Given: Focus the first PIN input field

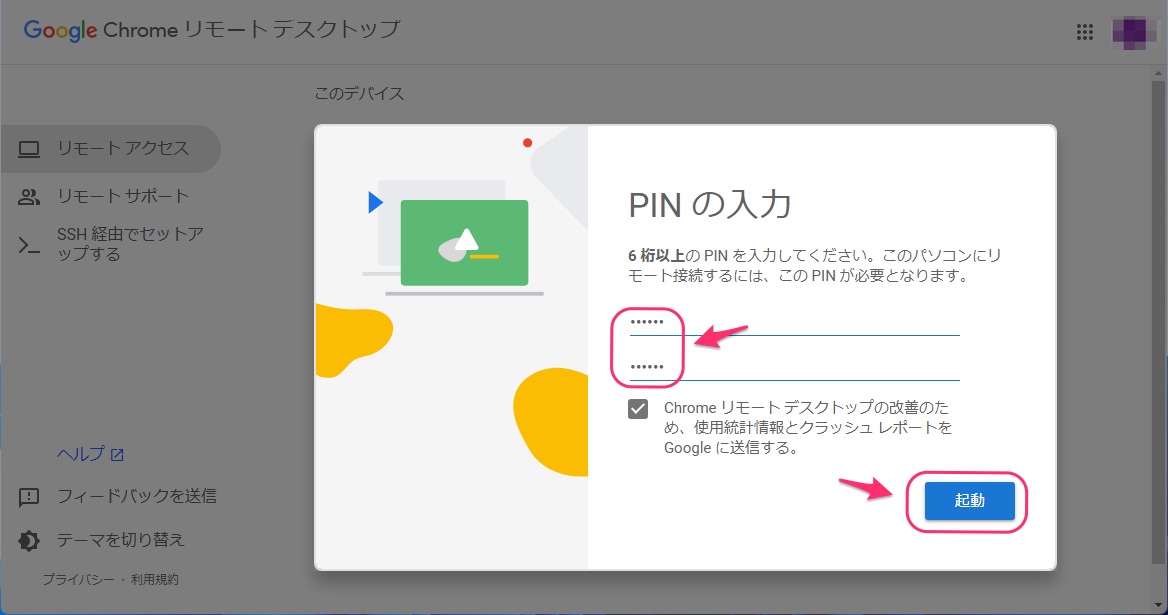Looking at the screenshot, I should (794, 323).
